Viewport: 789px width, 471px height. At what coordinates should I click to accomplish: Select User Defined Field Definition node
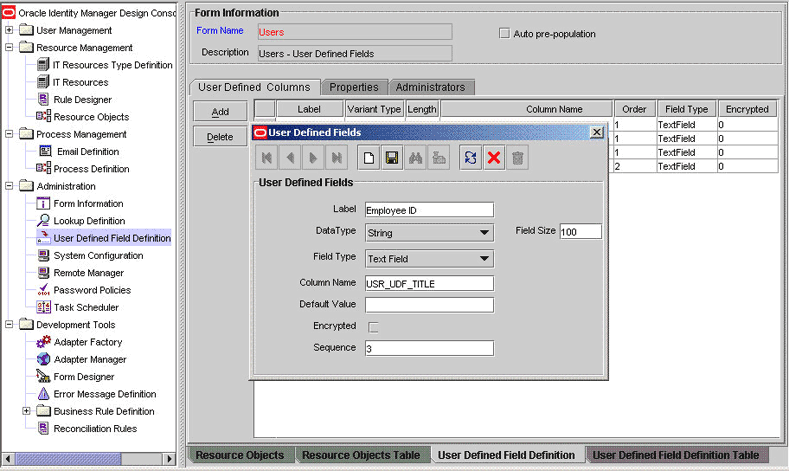(112, 238)
